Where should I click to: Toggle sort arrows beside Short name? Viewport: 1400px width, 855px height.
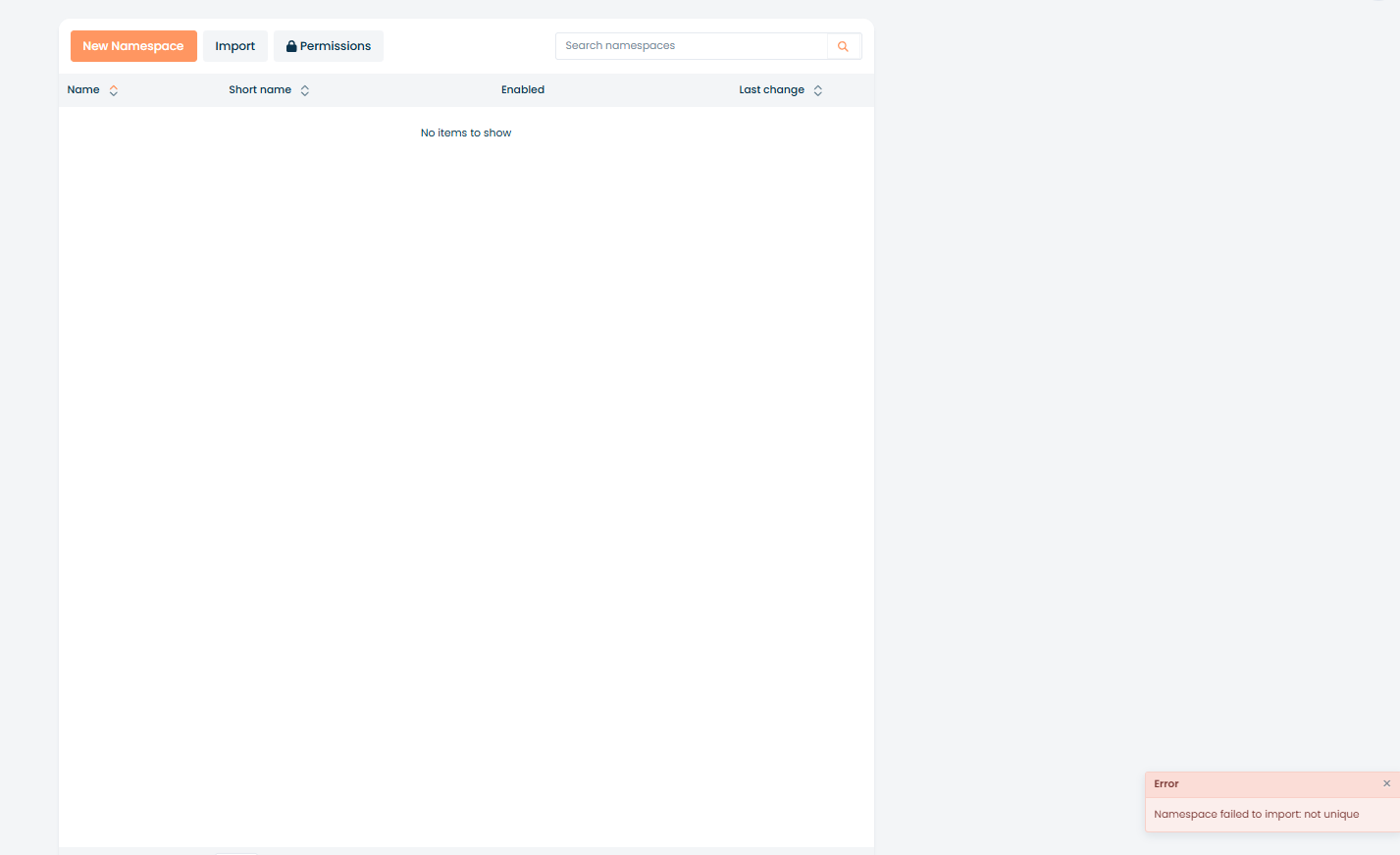click(305, 90)
